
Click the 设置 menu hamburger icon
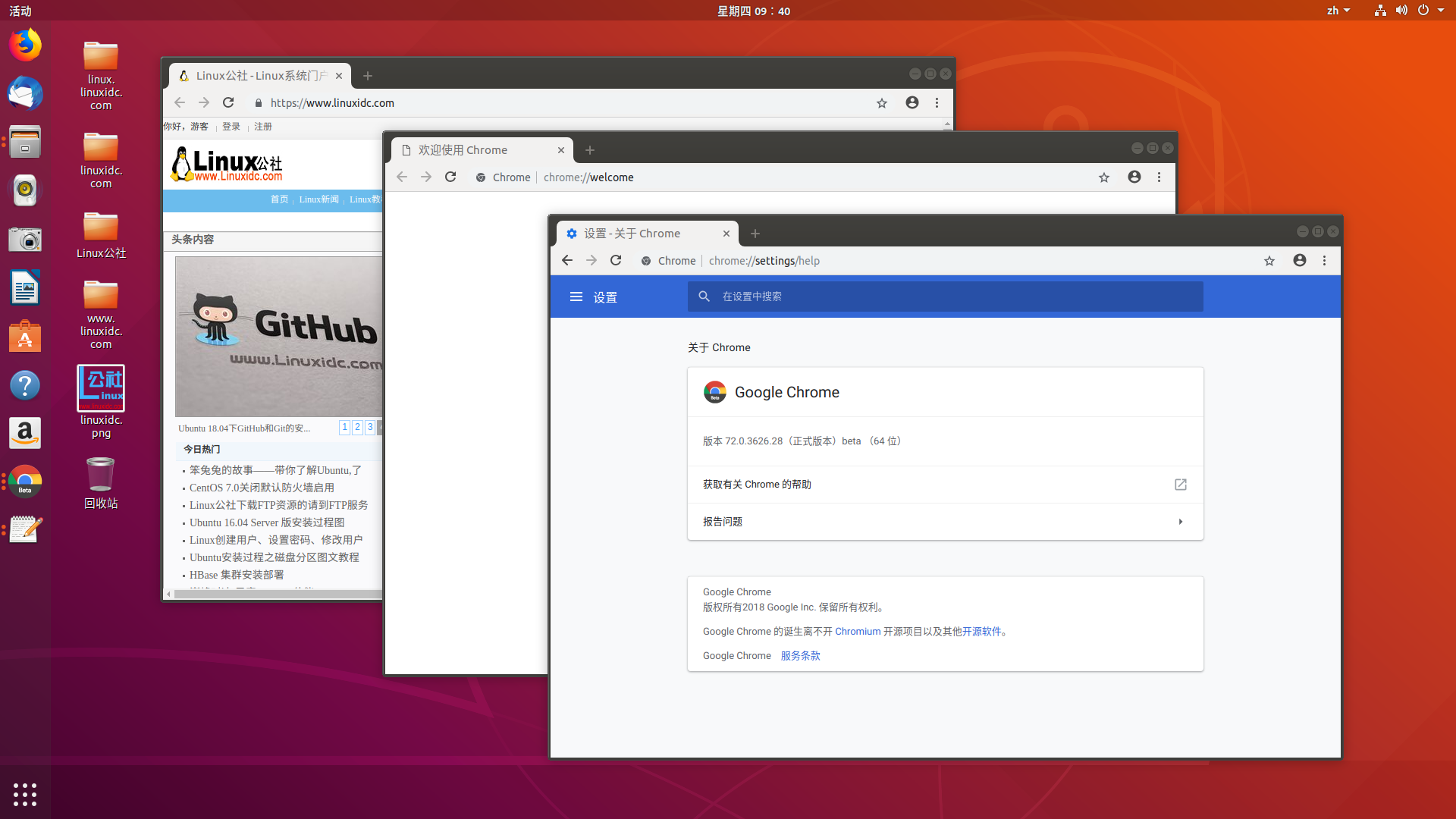pos(576,296)
